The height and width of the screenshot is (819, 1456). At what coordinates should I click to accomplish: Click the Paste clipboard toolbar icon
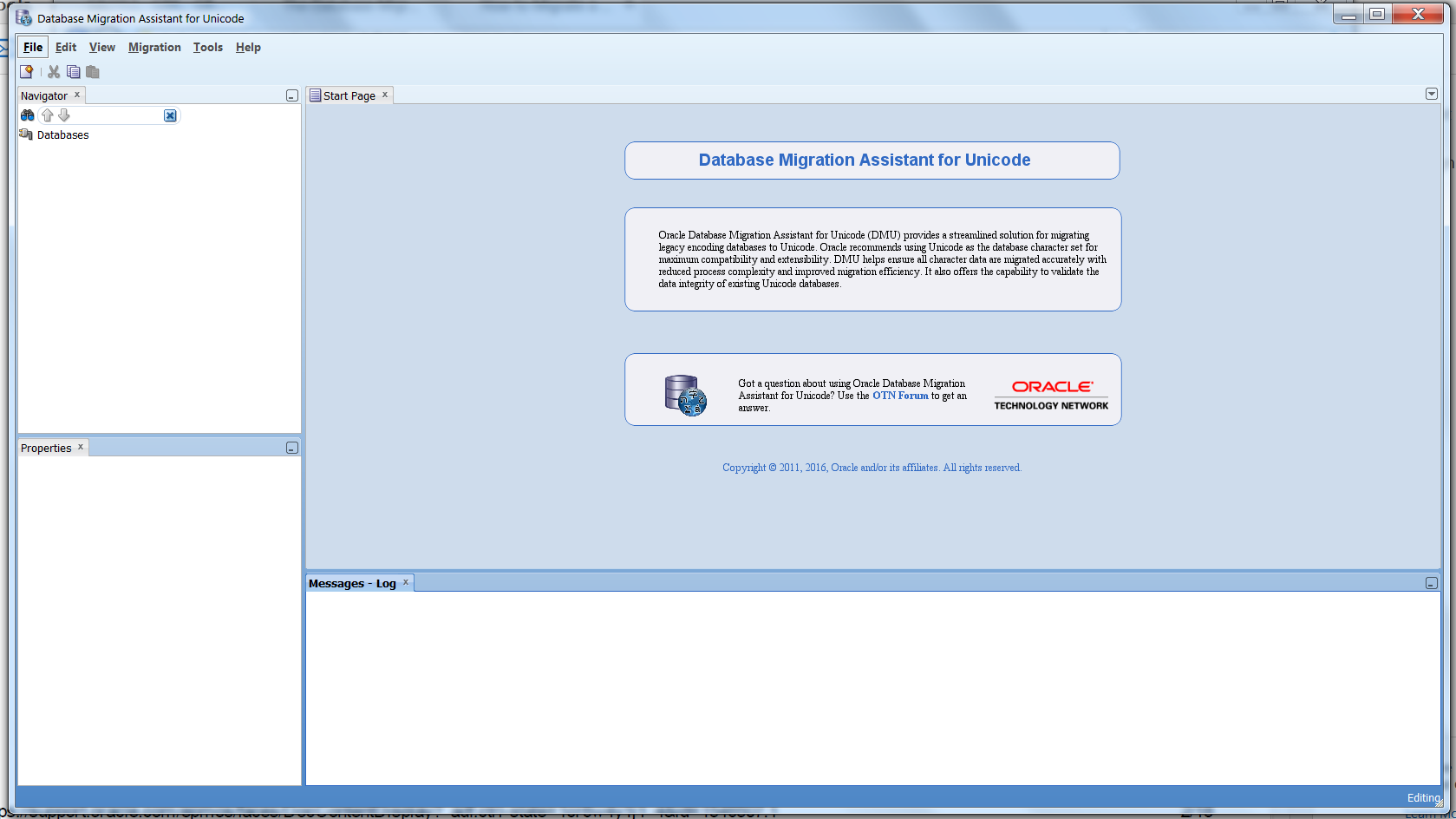click(93, 72)
